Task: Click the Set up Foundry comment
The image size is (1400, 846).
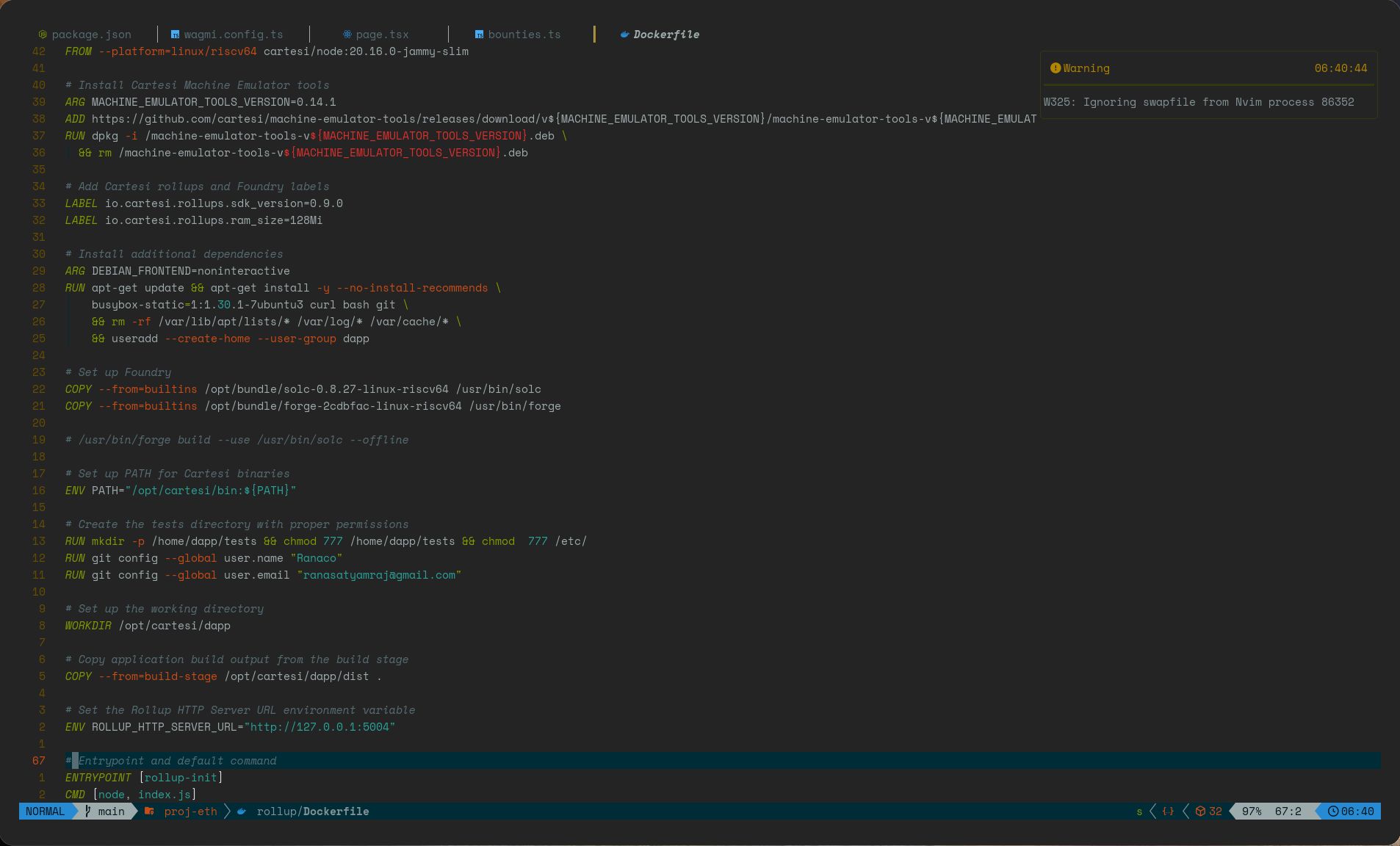Action: pos(118,372)
